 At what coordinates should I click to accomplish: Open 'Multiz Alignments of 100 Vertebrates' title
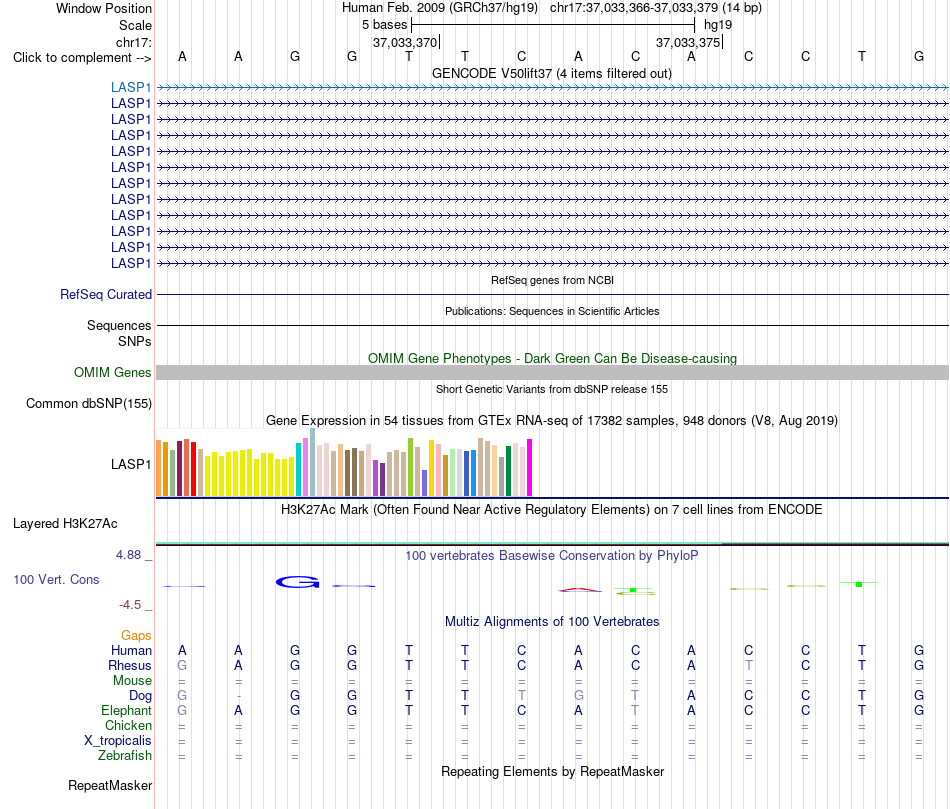(552, 621)
